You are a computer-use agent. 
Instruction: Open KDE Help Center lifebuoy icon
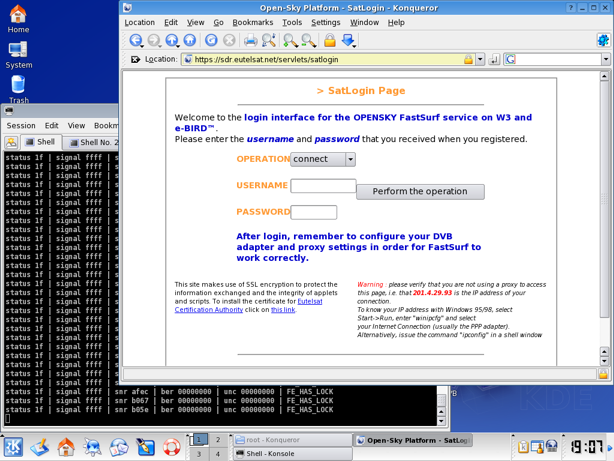172,447
